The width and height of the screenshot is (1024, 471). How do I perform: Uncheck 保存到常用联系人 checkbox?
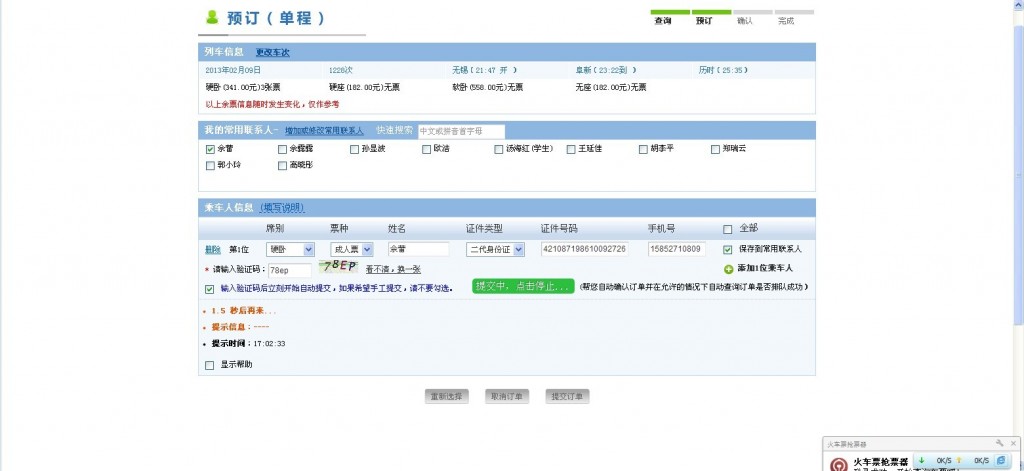(x=728, y=250)
